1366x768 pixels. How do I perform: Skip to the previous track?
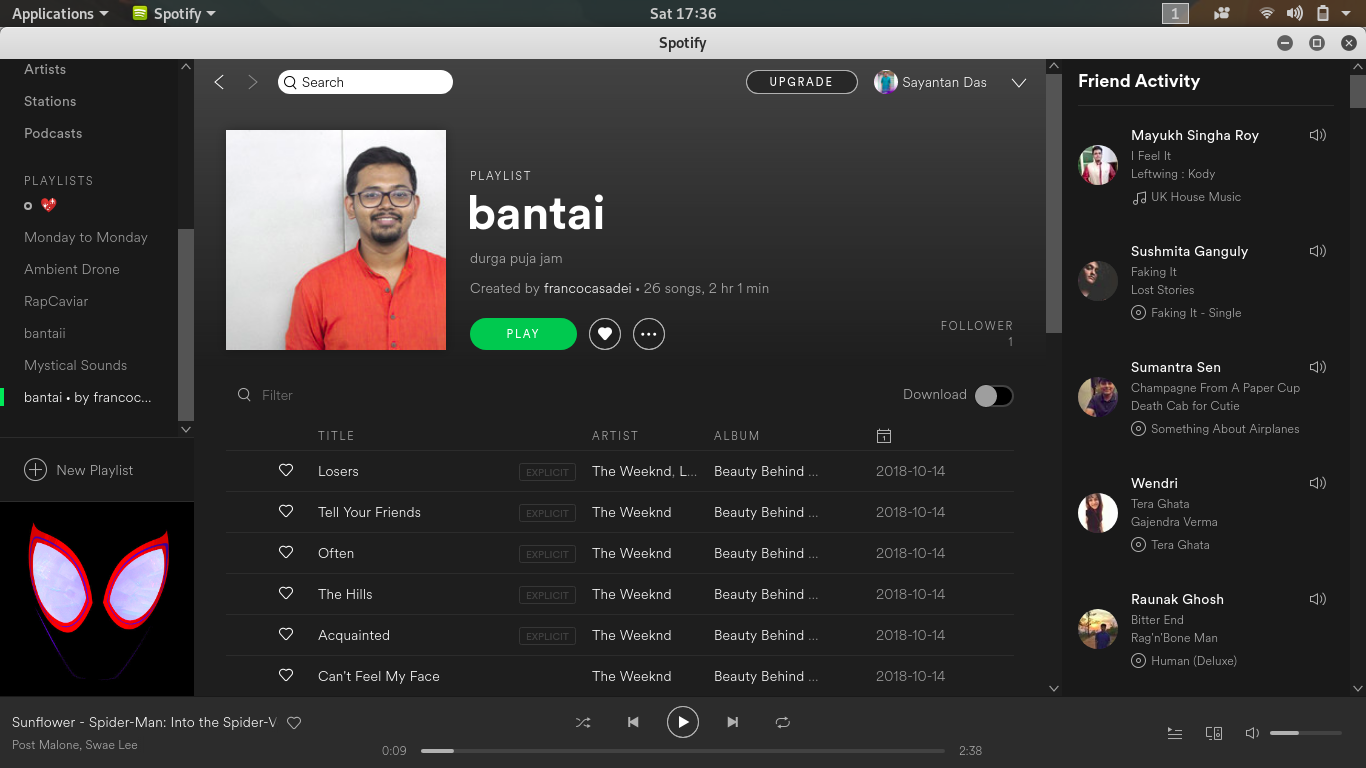[633, 722]
